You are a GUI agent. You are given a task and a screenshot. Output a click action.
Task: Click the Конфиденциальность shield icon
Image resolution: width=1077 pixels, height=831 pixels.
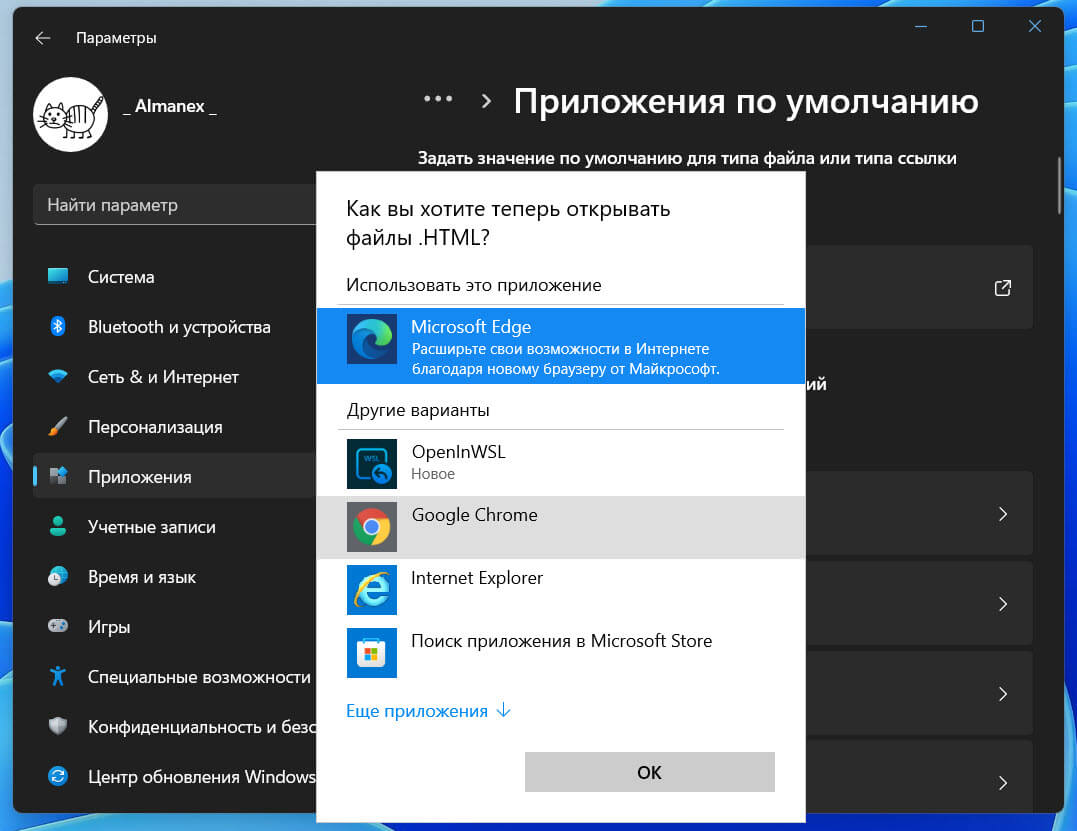58,726
